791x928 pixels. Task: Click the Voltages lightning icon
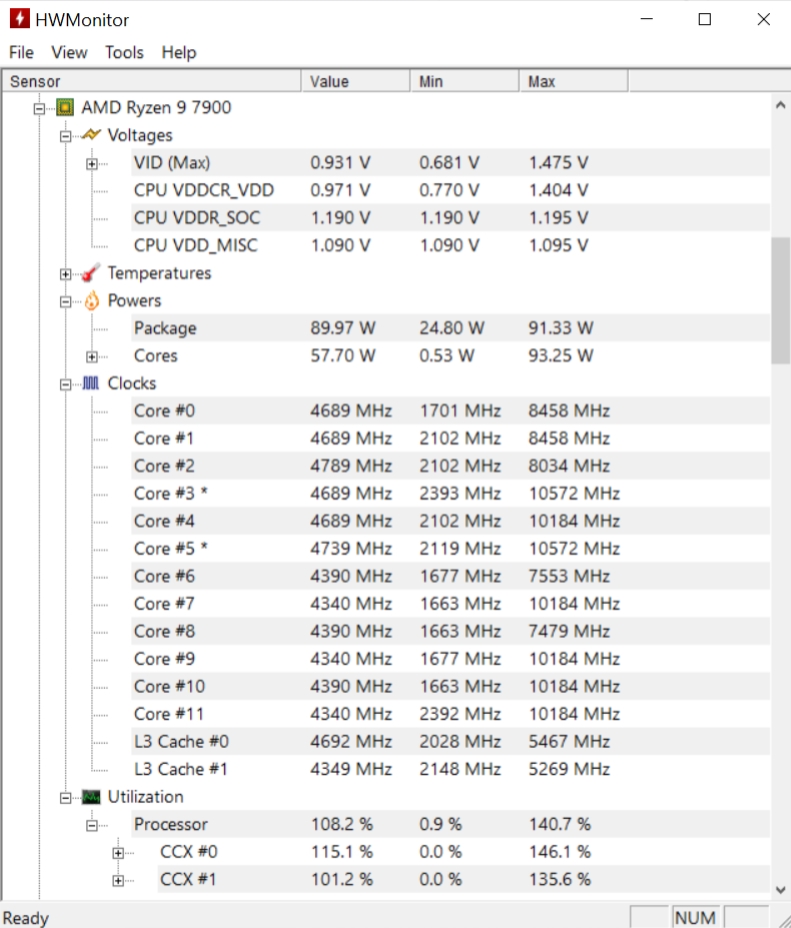[92, 135]
